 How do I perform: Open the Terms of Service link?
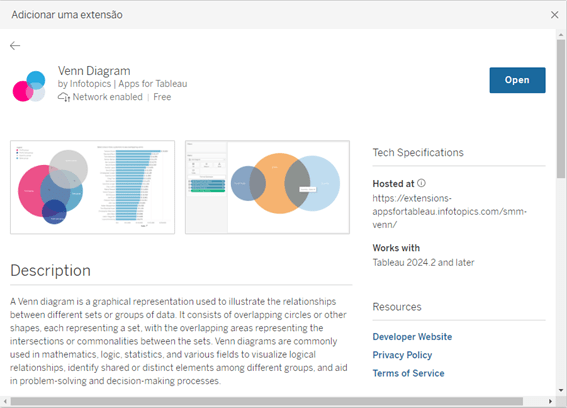click(408, 373)
